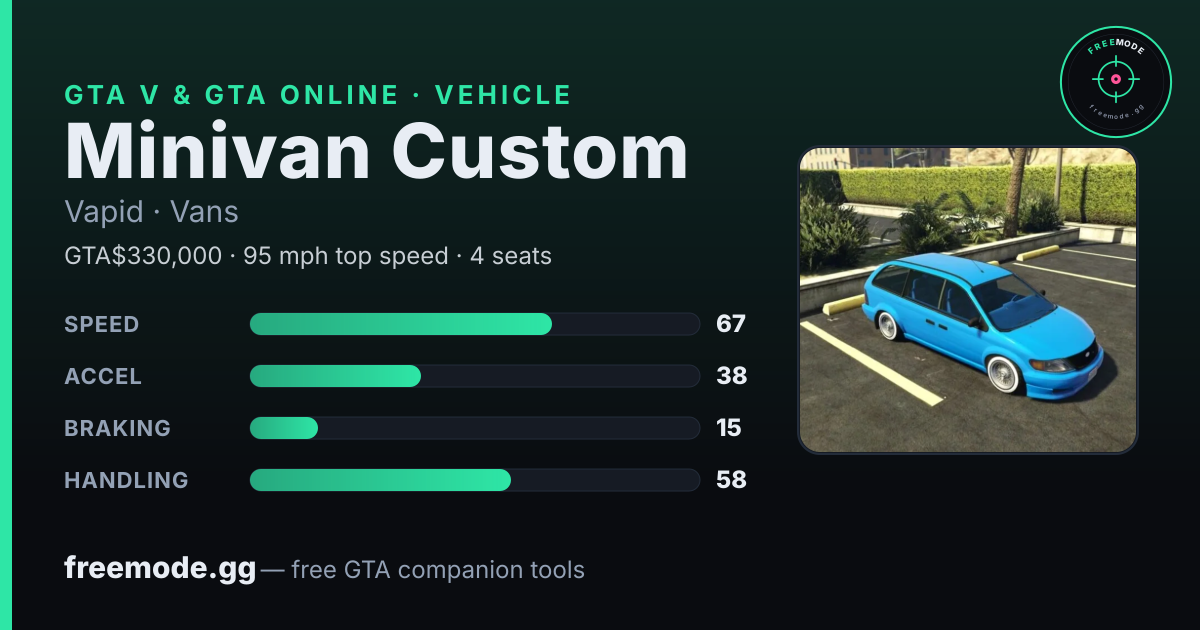Click the free GTA companion tools tagline
The width and height of the screenshot is (1200, 630).
tap(438, 570)
